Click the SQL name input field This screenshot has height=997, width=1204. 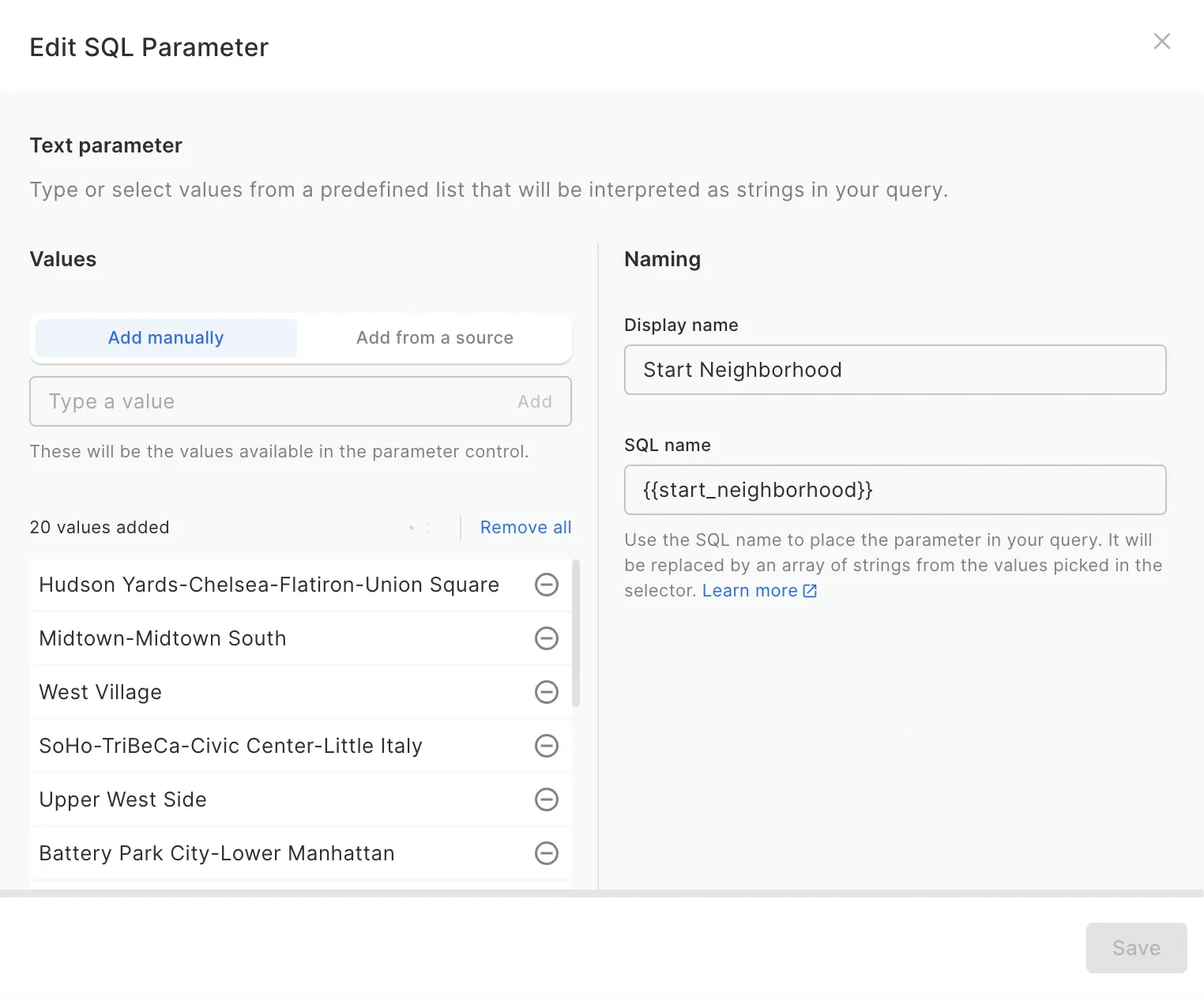tap(894, 490)
